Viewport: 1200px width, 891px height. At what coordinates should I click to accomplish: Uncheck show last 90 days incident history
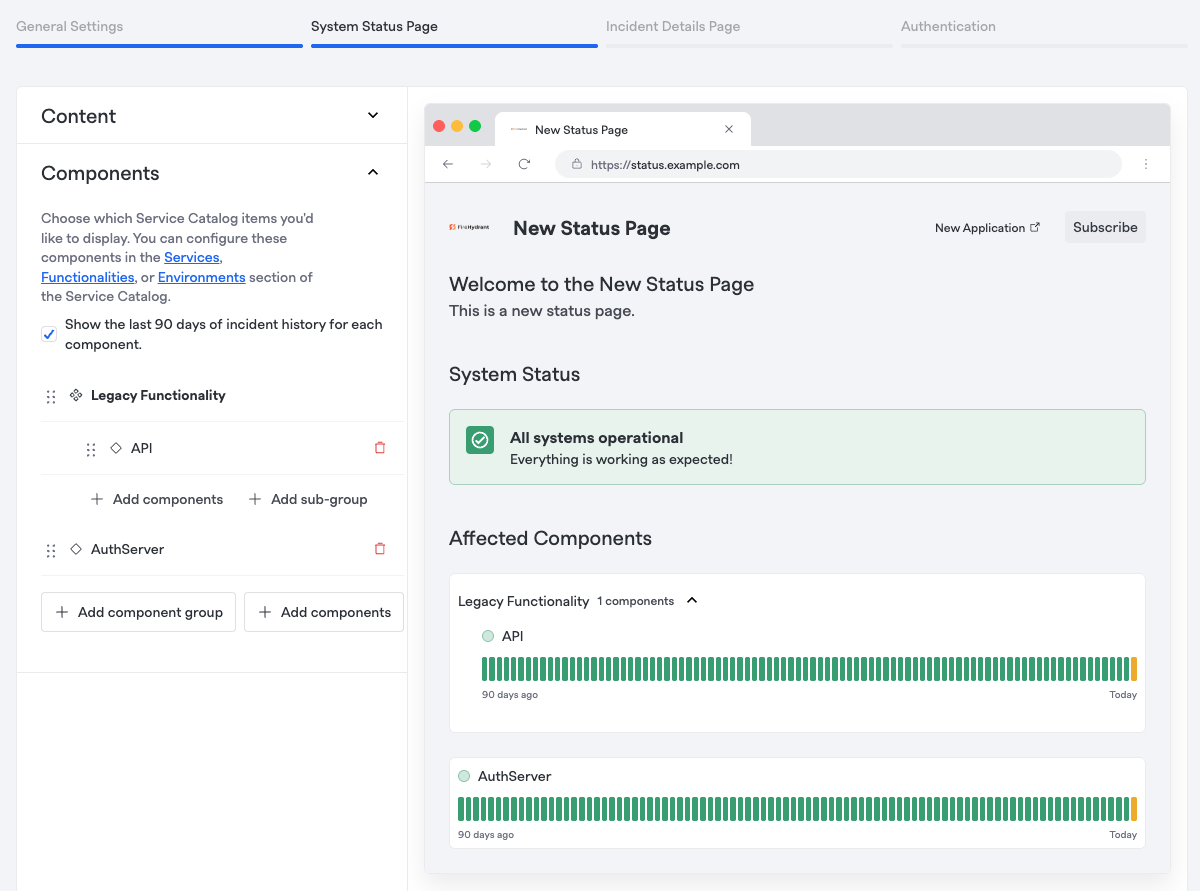point(49,335)
